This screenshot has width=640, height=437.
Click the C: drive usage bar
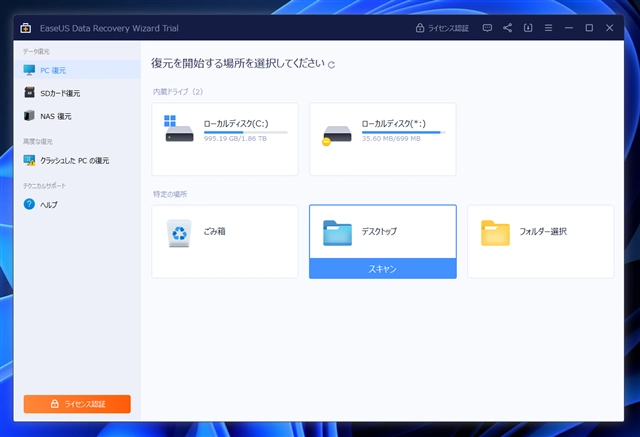coord(246,132)
